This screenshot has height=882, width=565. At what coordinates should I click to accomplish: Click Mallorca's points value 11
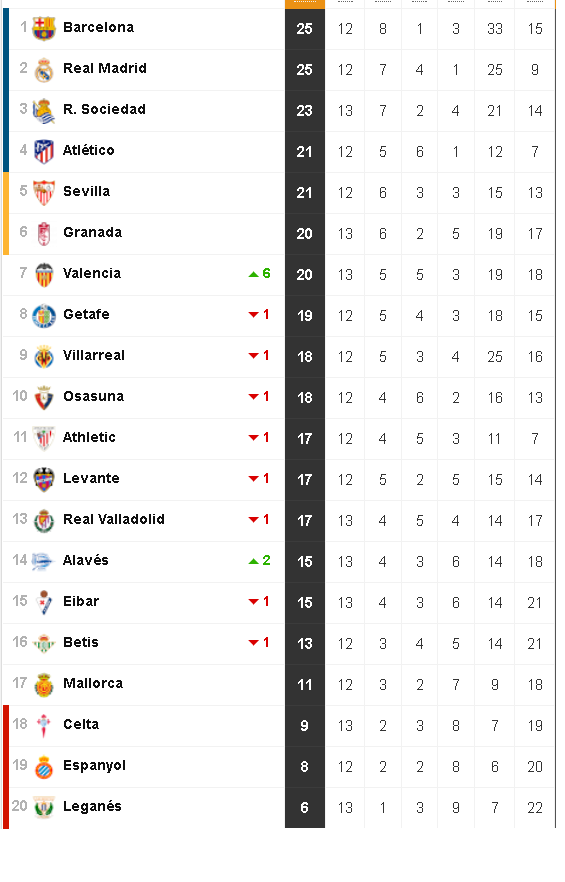(305, 685)
